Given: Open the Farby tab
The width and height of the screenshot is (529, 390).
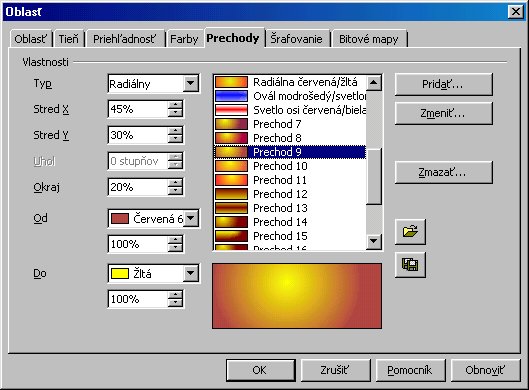Looking at the screenshot, I should pos(184,39).
